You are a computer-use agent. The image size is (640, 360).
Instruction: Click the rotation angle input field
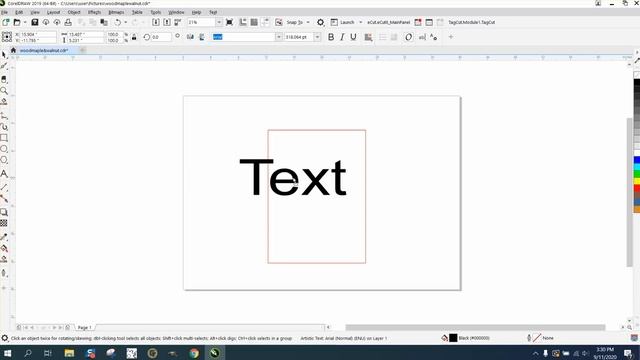161,37
